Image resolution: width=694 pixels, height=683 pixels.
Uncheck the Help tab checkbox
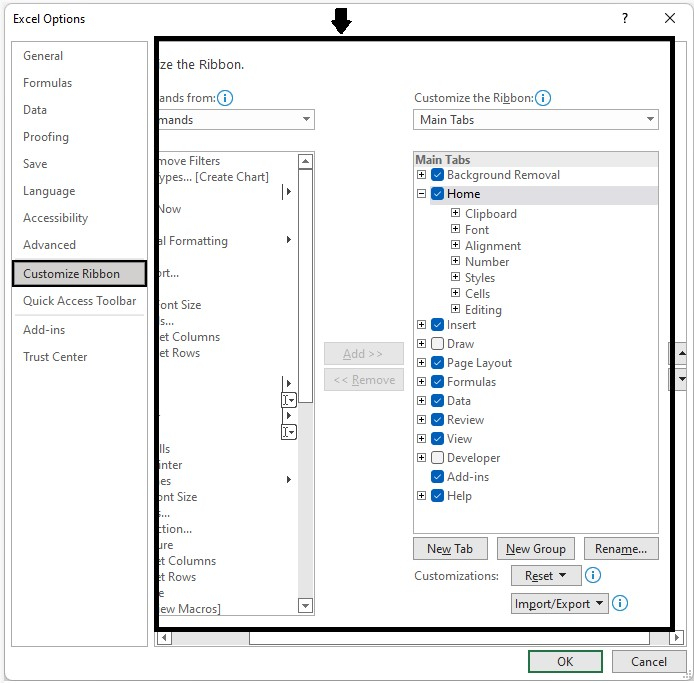[437, 496]
